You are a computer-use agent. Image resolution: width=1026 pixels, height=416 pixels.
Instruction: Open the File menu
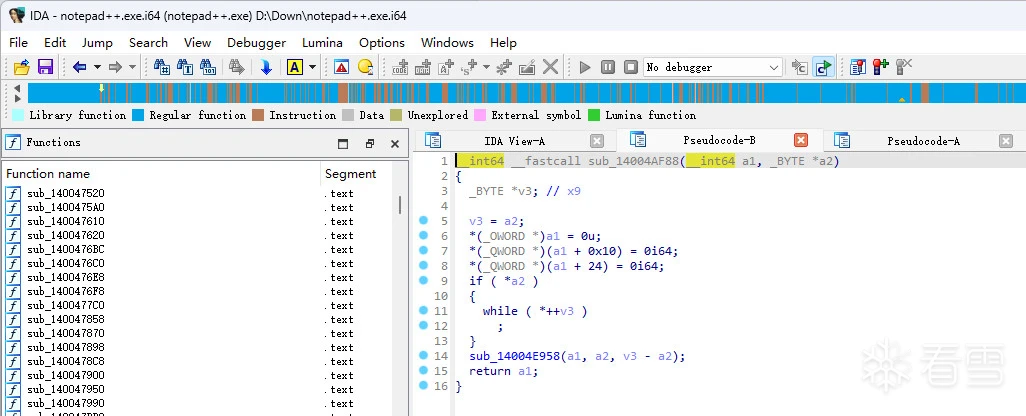tap(18, 43)
